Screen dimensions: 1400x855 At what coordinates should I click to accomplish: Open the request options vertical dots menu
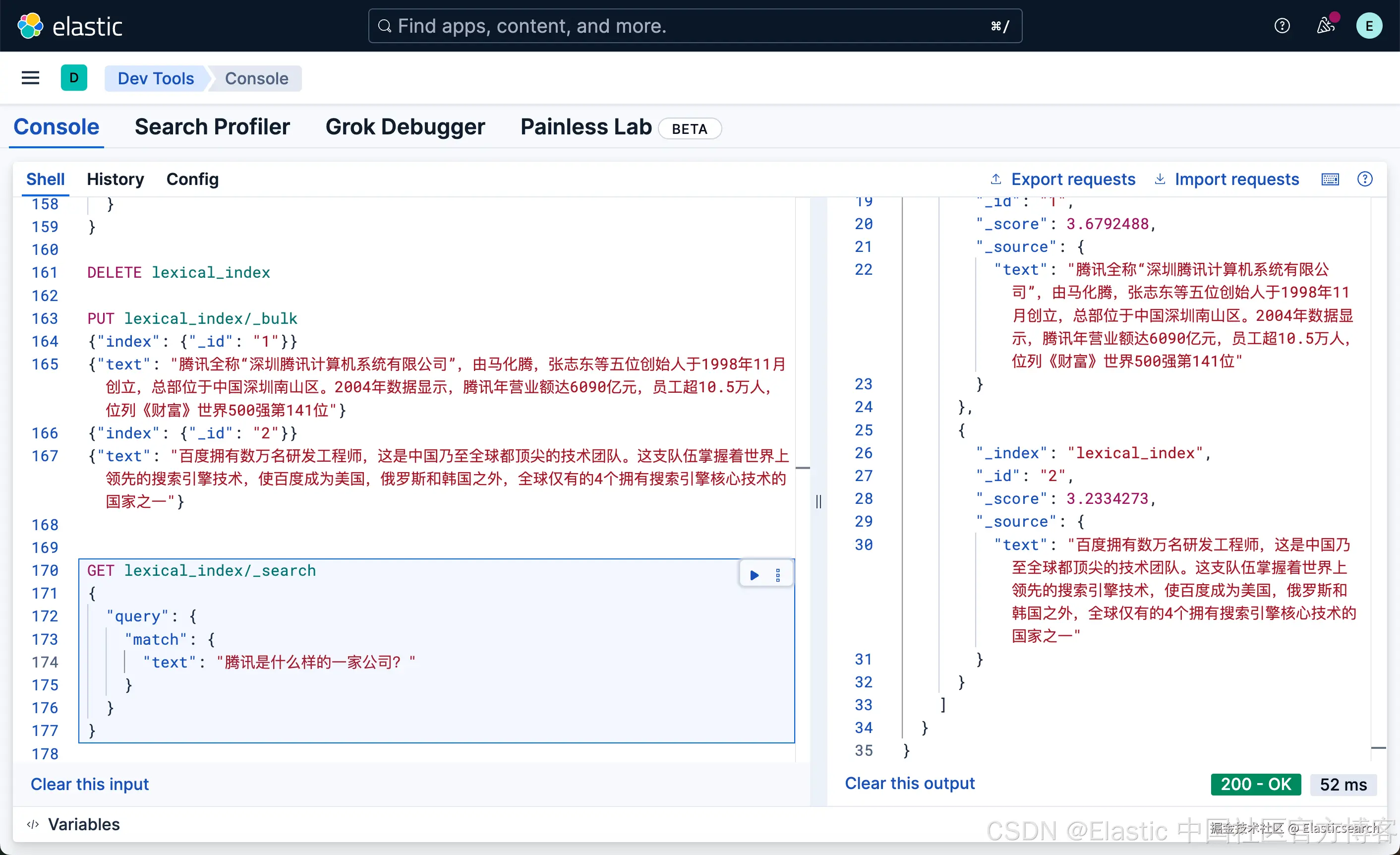coord(778,575)
